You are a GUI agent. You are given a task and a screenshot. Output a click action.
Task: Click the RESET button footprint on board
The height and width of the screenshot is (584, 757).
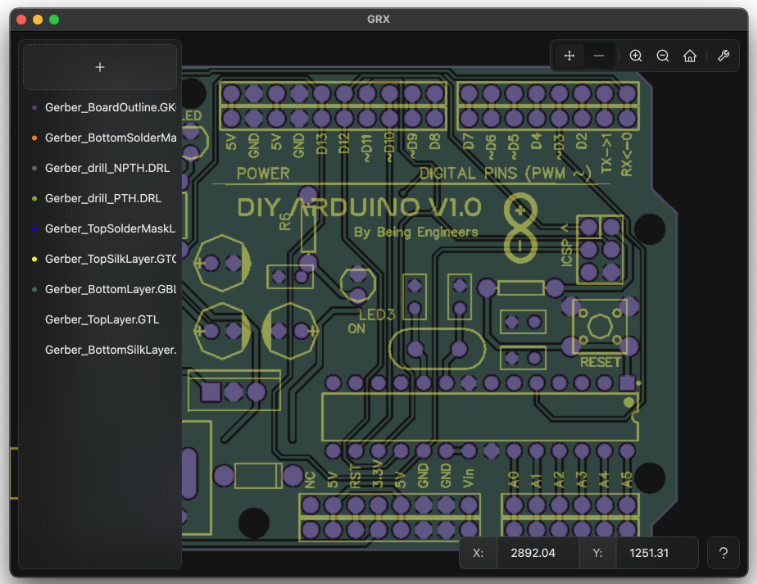[x=600, y=327]
